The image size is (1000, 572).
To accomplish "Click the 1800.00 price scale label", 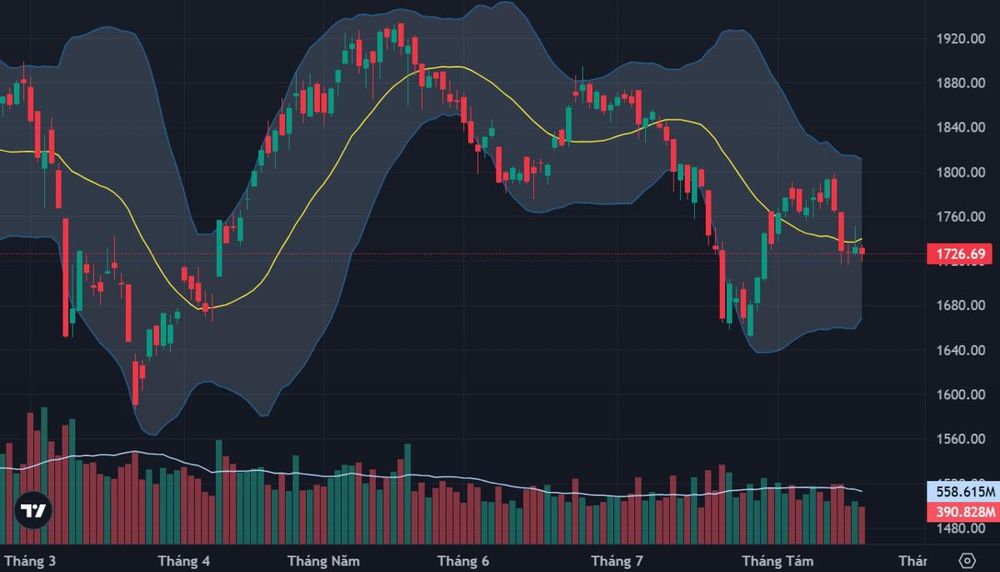I will pos(960,172).
